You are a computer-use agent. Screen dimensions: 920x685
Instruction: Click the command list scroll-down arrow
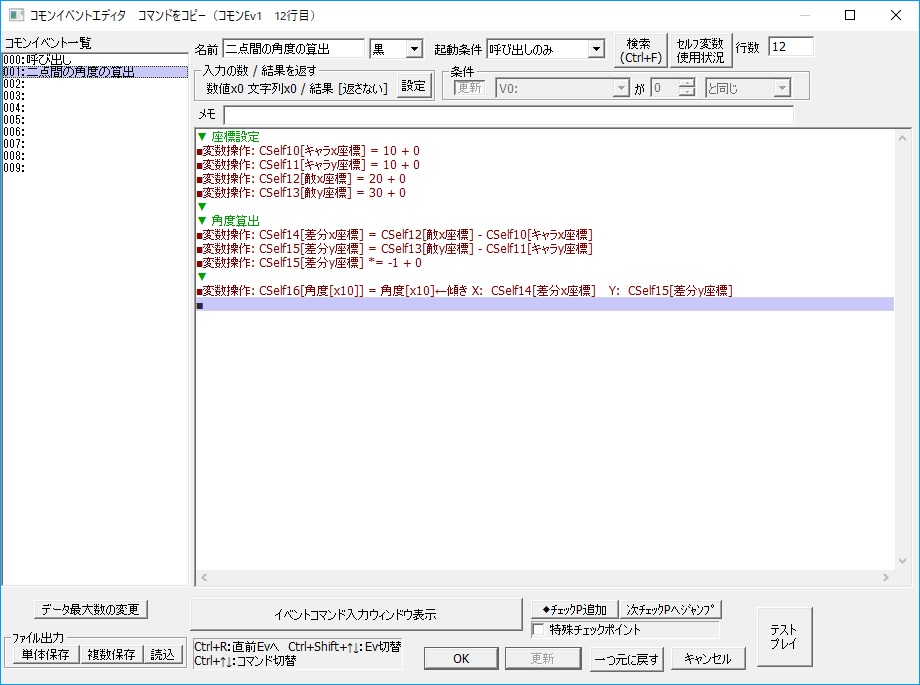pos(902,561)
